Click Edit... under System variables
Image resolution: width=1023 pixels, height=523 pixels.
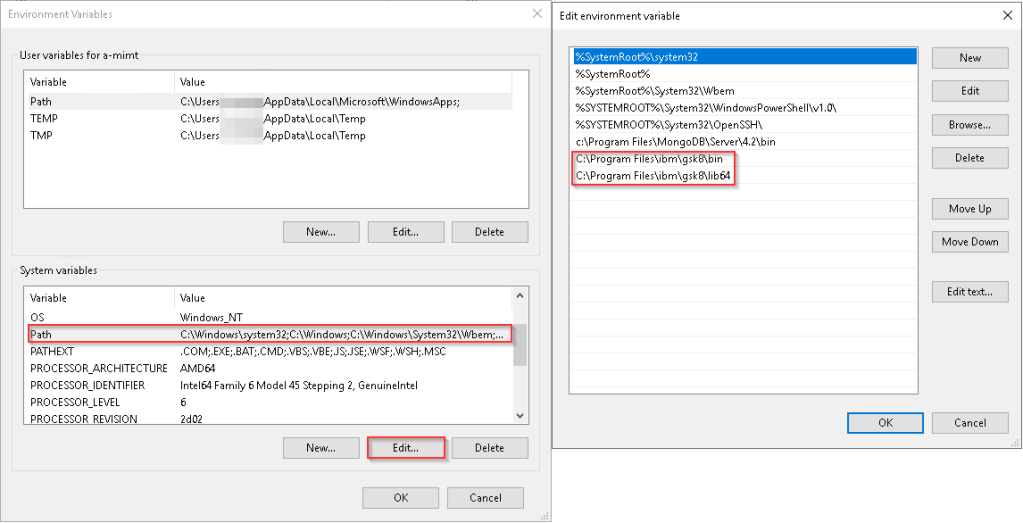coord(406,448)
